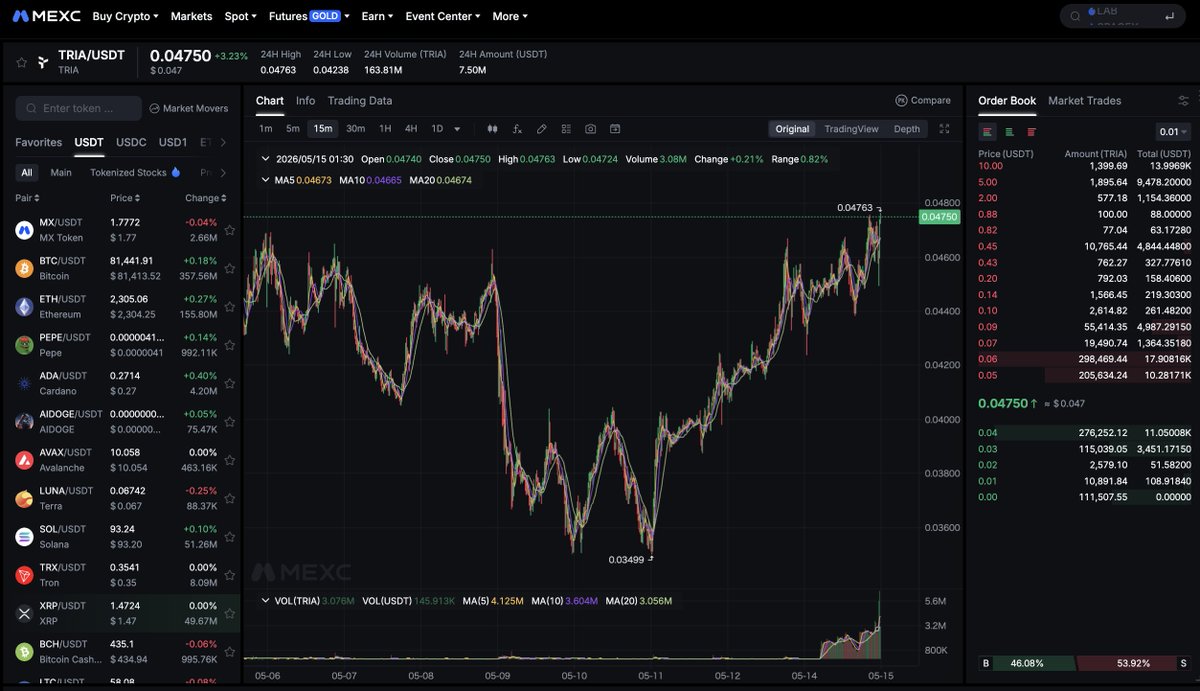The height and width of the screenshot is (691, 1200).
Task: Select the USDC market tab
Action: [x=131, y=142]
